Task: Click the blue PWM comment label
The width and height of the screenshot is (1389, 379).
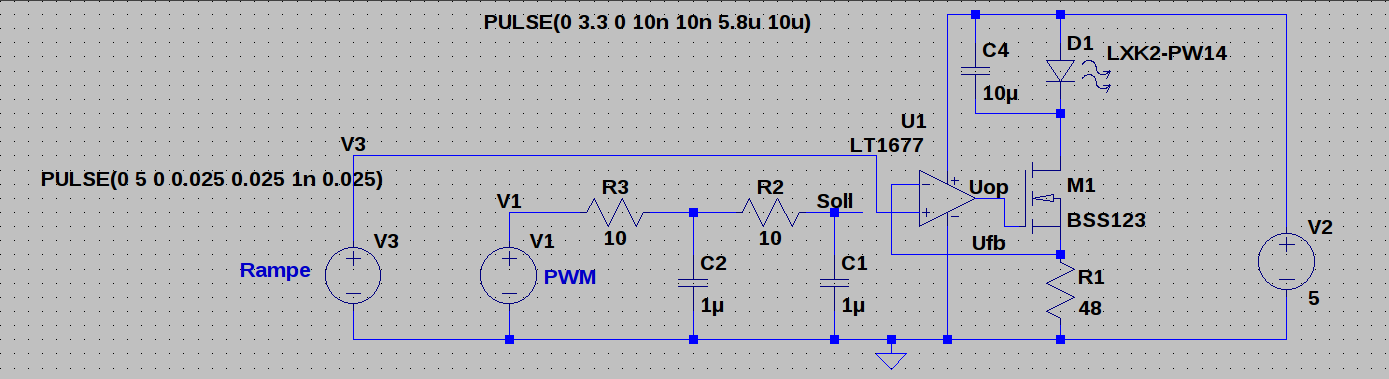Action: (570, 277)
